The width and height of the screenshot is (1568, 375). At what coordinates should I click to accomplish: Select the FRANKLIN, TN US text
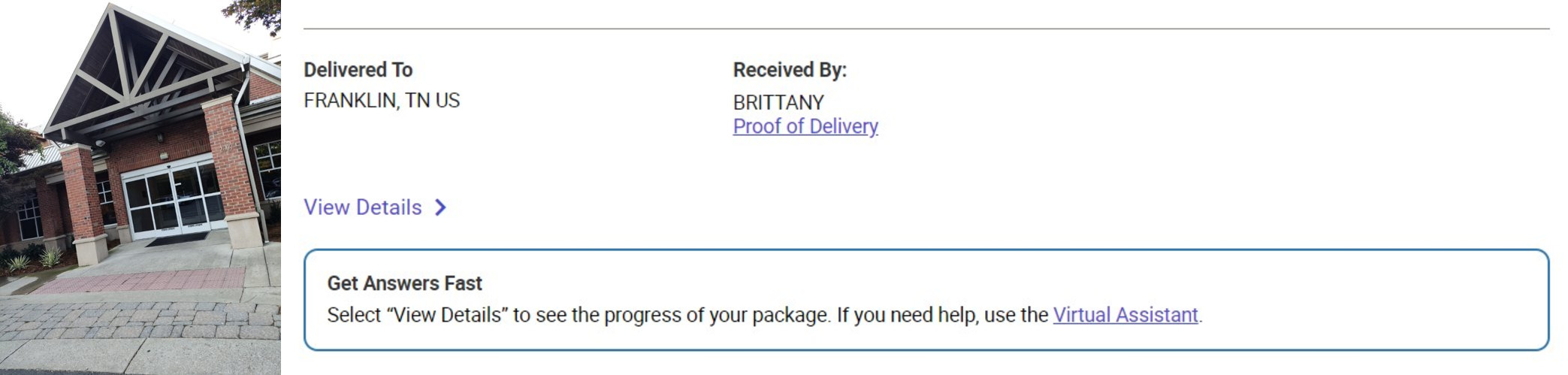pos(381,101)
